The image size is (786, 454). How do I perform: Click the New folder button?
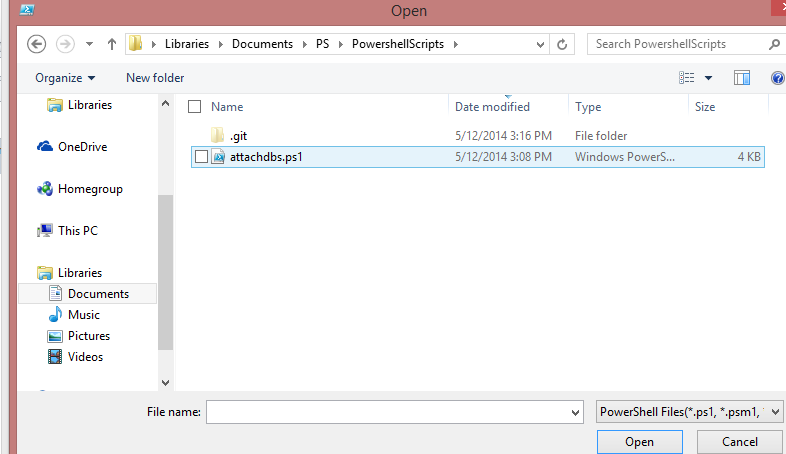click(155, 78)
